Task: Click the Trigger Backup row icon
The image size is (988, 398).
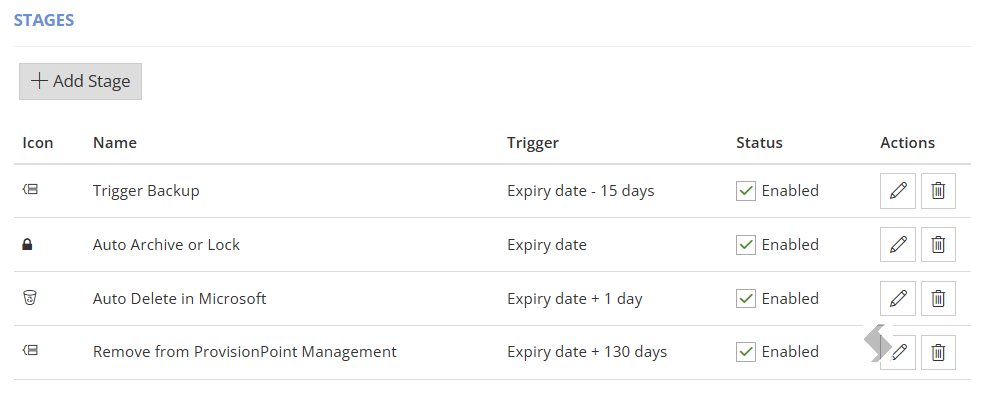Action: (x=30, y=188)
